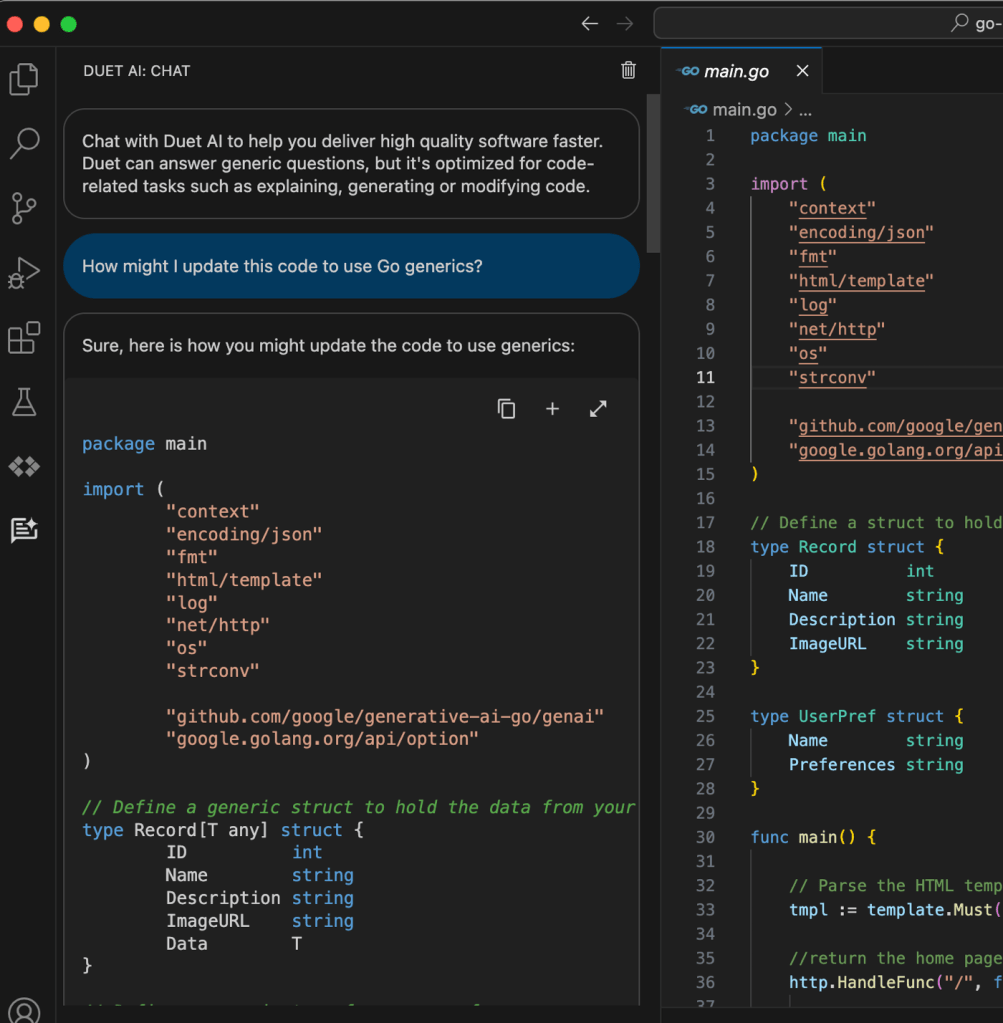
Task: Open the Search view
Action: point(24,143)
